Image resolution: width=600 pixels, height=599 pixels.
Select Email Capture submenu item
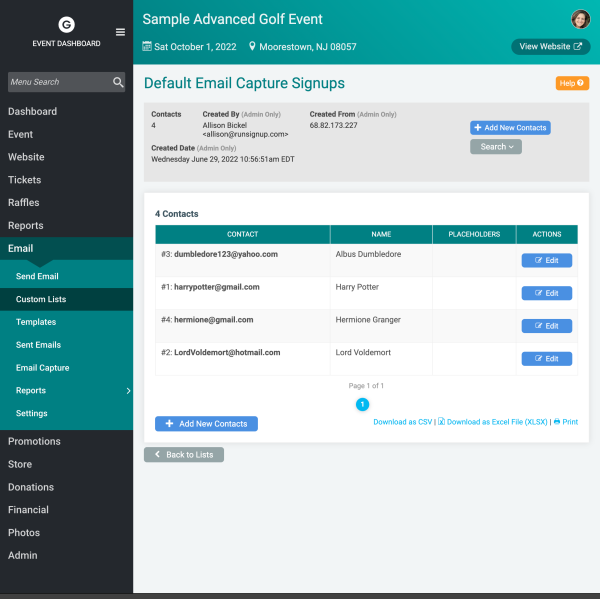point(66,368)
